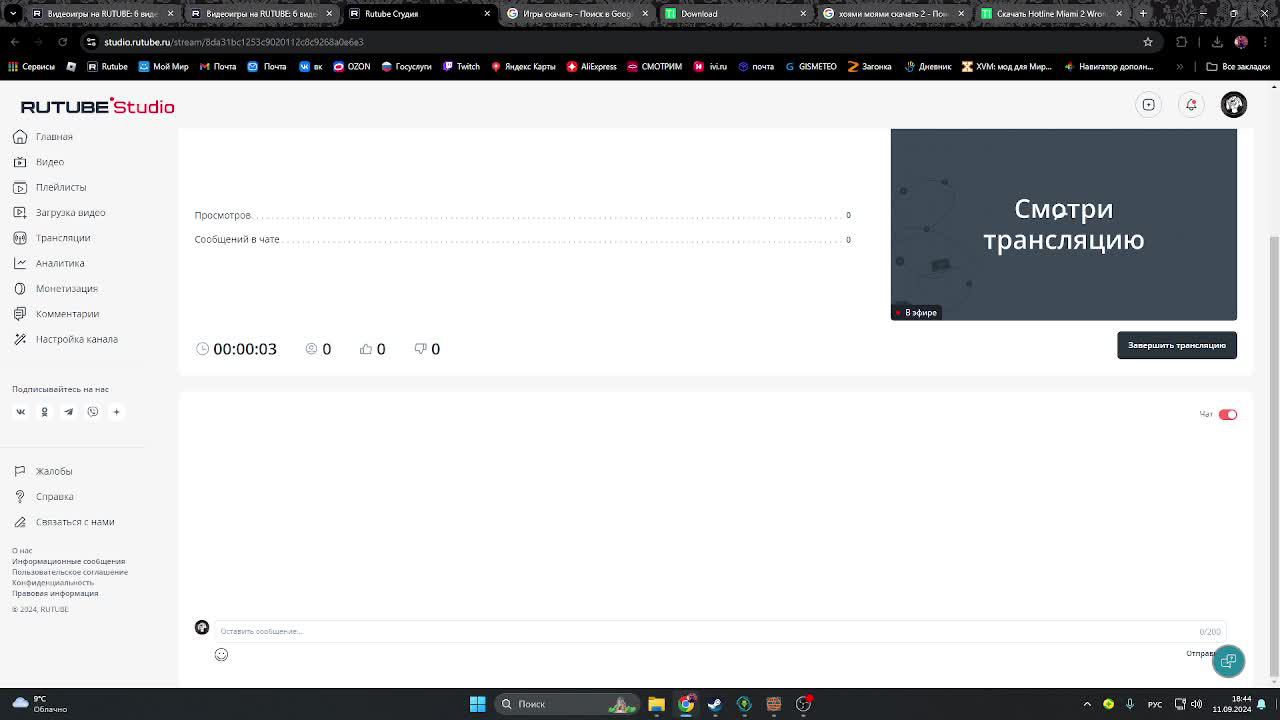Open a new browser tab
1280x720 pixels.
pyautogui.click(x=1143, y=14)
